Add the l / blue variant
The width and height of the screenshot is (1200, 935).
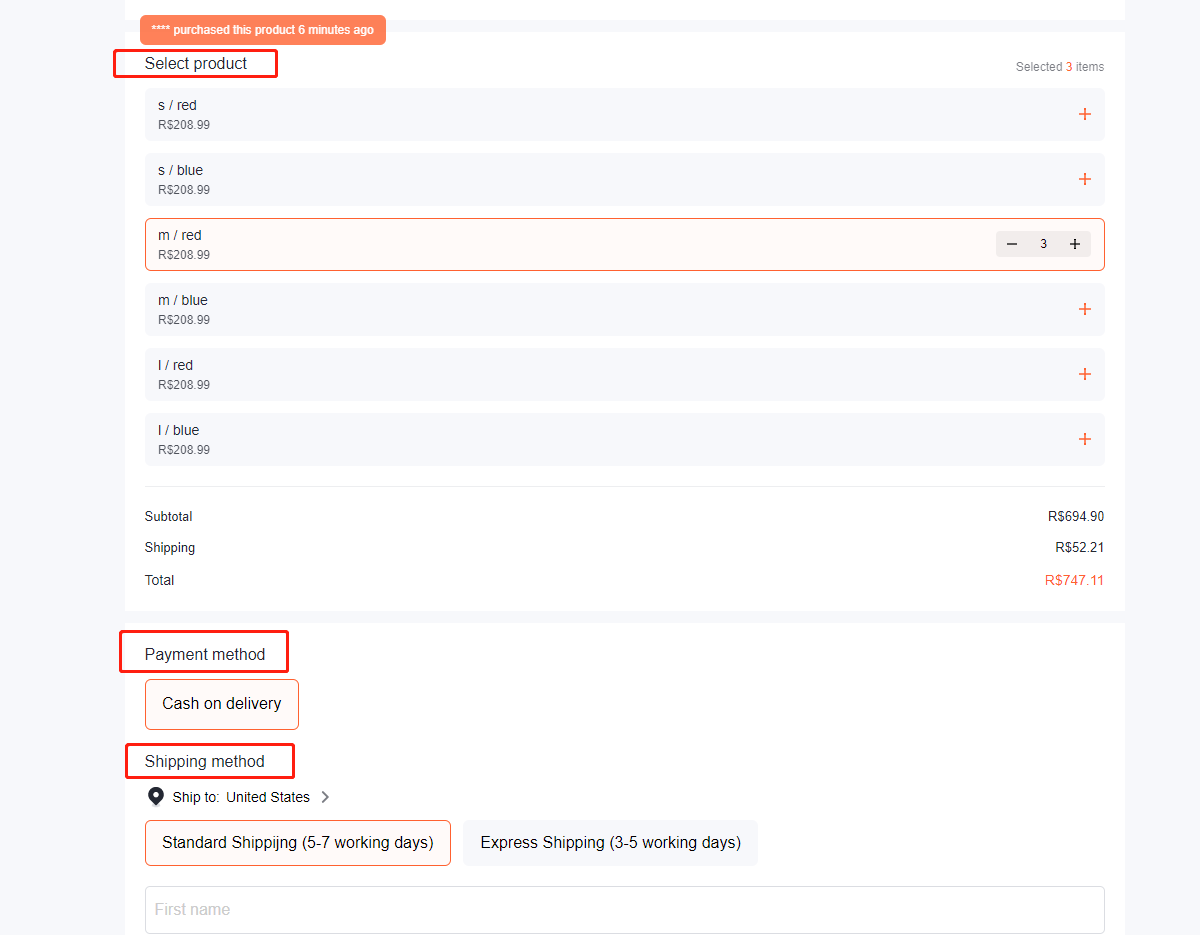pyautogui.click(x=1084, y=439)
